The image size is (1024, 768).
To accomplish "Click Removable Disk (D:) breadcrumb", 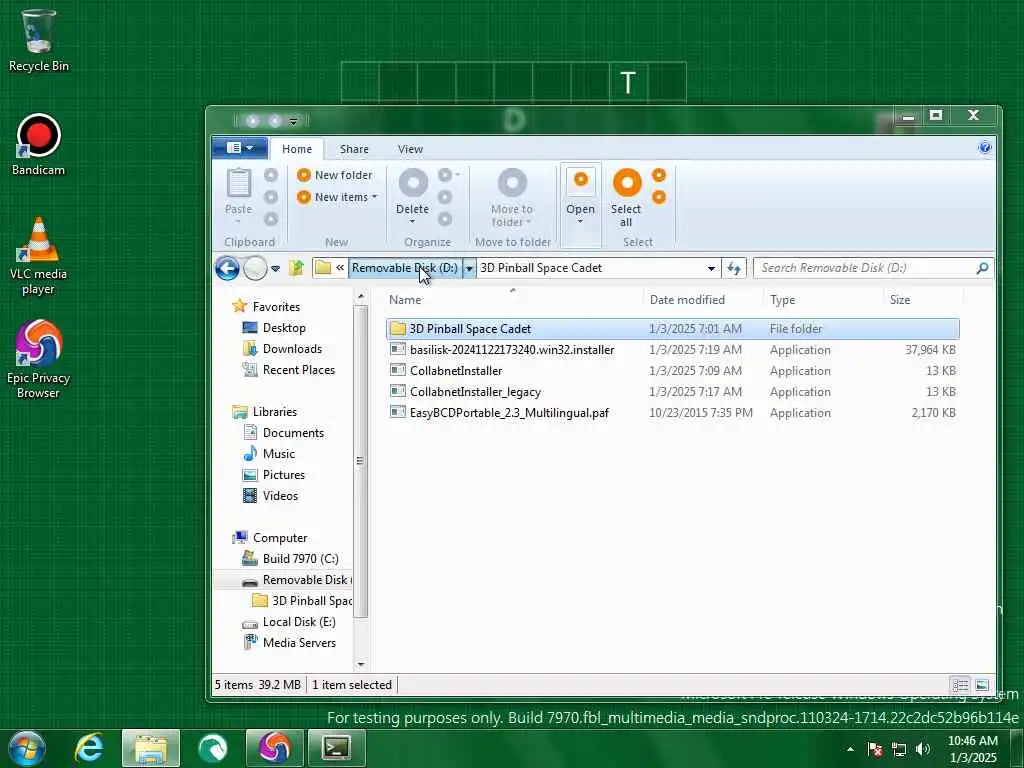I will pos(405,268).
